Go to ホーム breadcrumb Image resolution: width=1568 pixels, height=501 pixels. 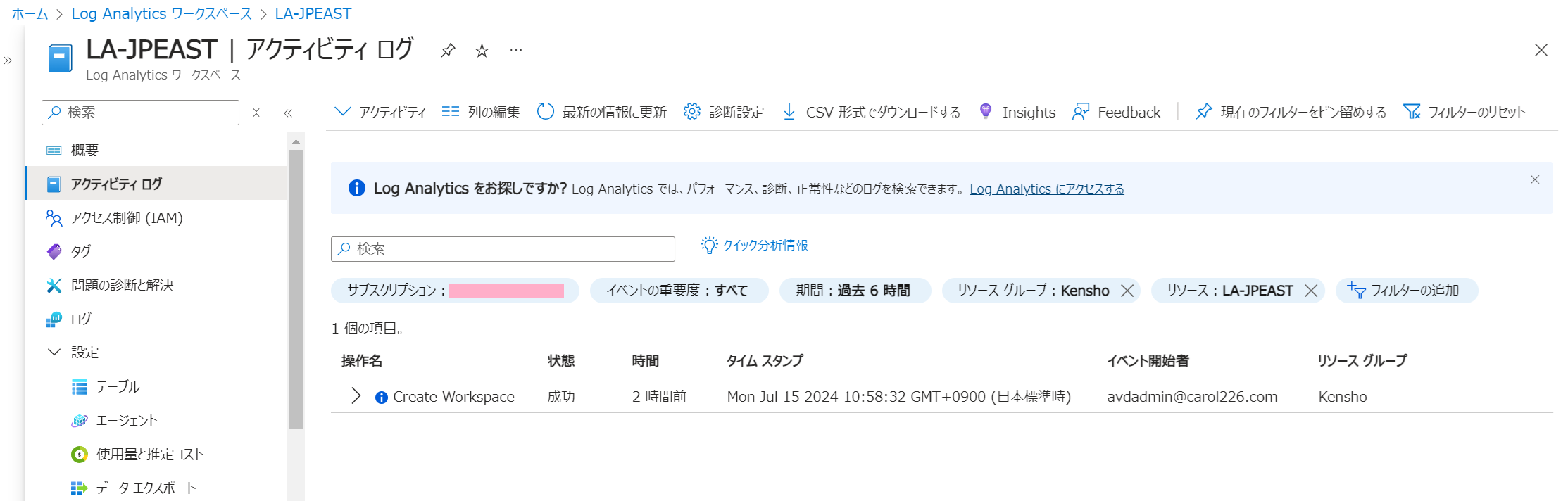click(x=30, y=13)
